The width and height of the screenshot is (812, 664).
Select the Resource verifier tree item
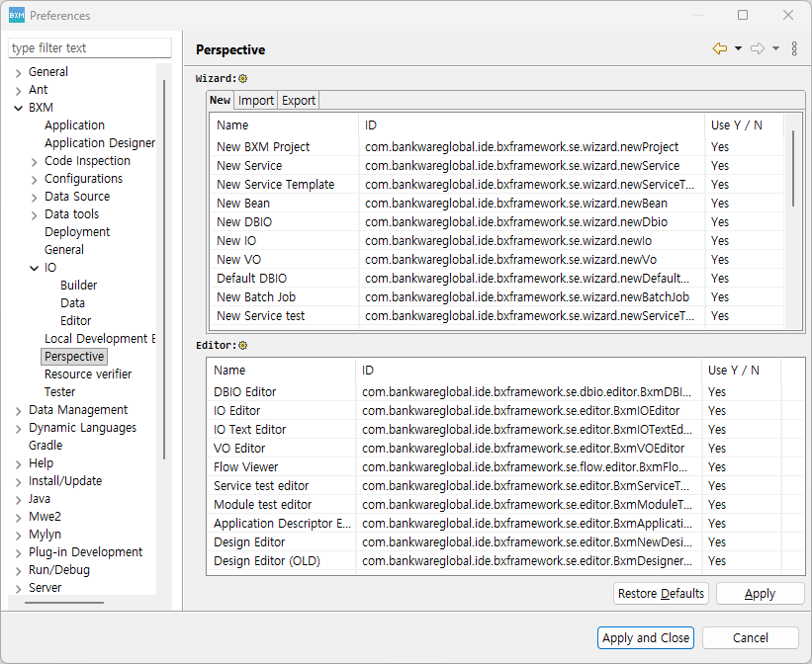pyautogui.click(x=88, y=374)
